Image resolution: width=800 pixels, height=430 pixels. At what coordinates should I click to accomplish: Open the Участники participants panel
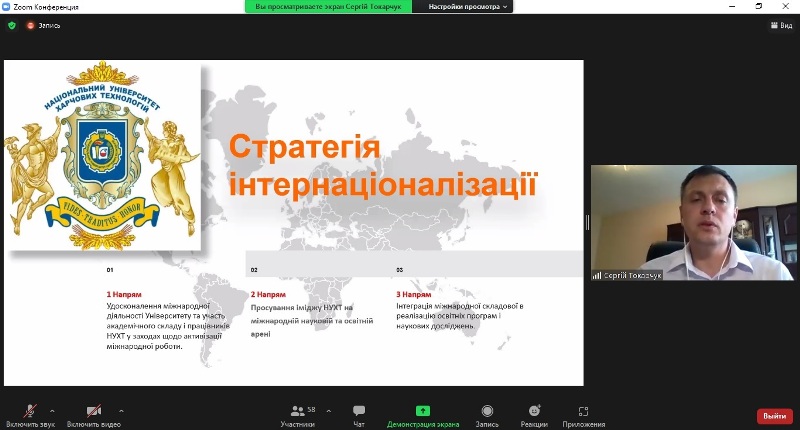(297, 416)
